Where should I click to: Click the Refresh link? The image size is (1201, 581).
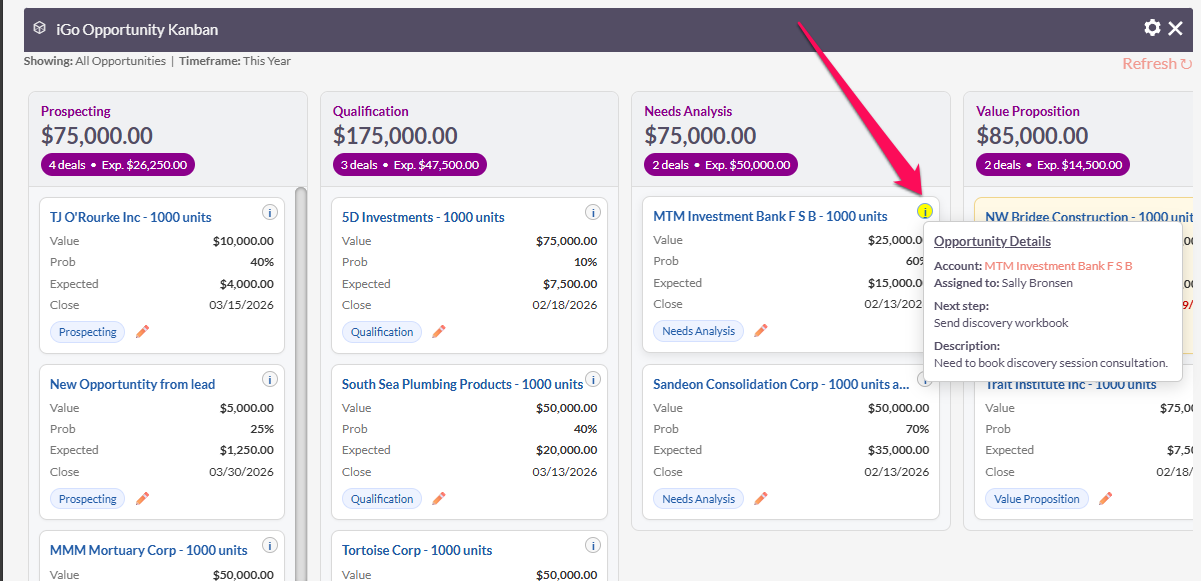click(x=1156, y=64)
